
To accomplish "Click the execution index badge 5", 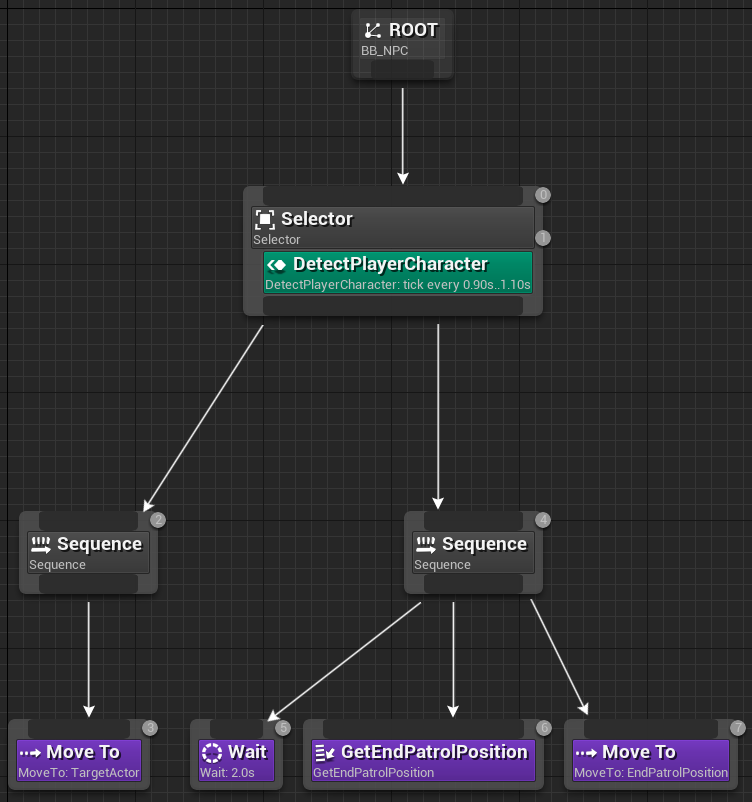I will (x=283, y=728).
